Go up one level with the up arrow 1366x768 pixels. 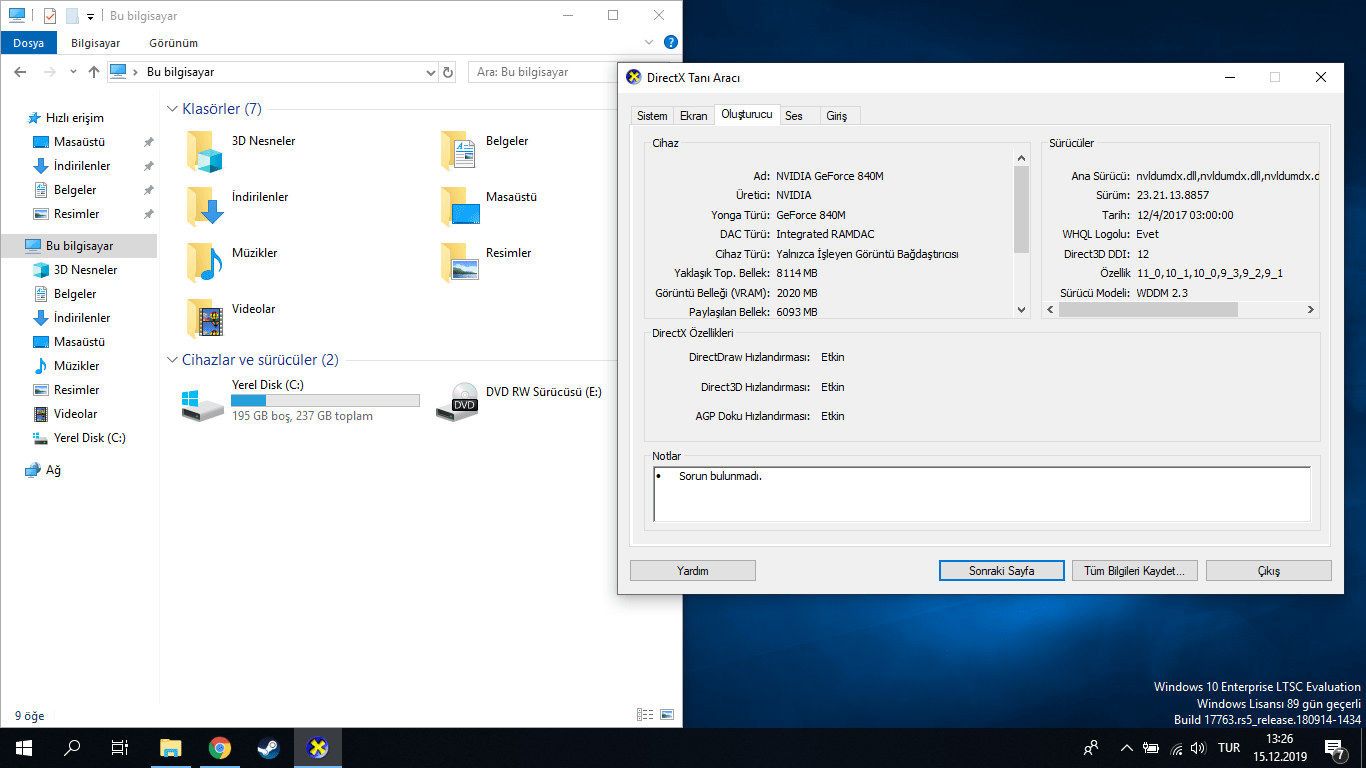tap(94, 72)
